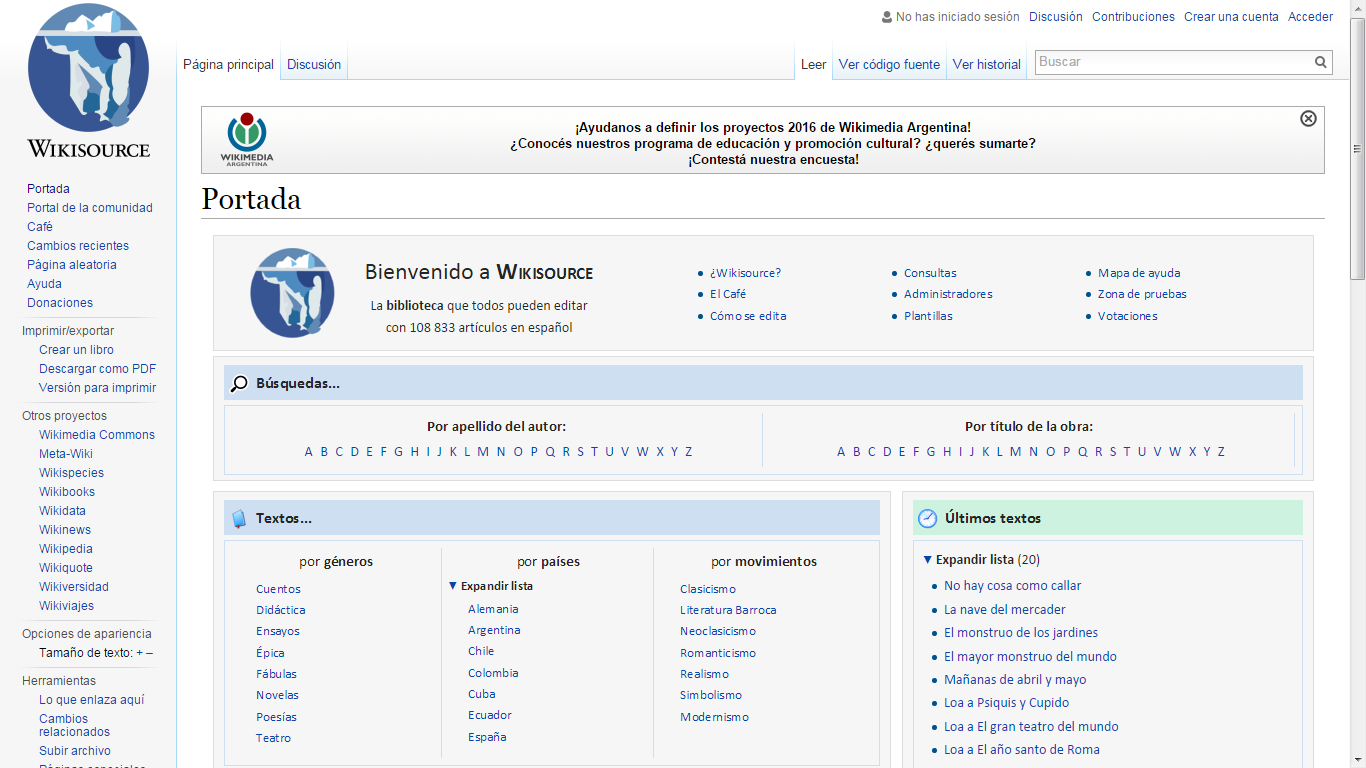The image size is (1366, 768).
Task: Click the scrollbar down arrow
Action: pos(1357,759)
